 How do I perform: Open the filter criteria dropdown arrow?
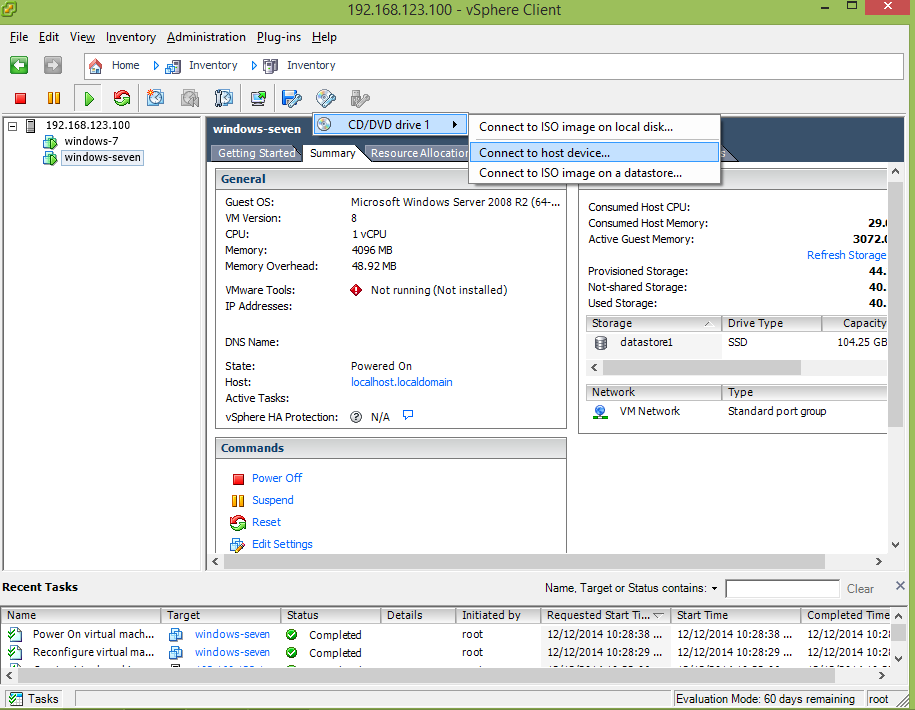pyautogui.click(x=714, y=589)
